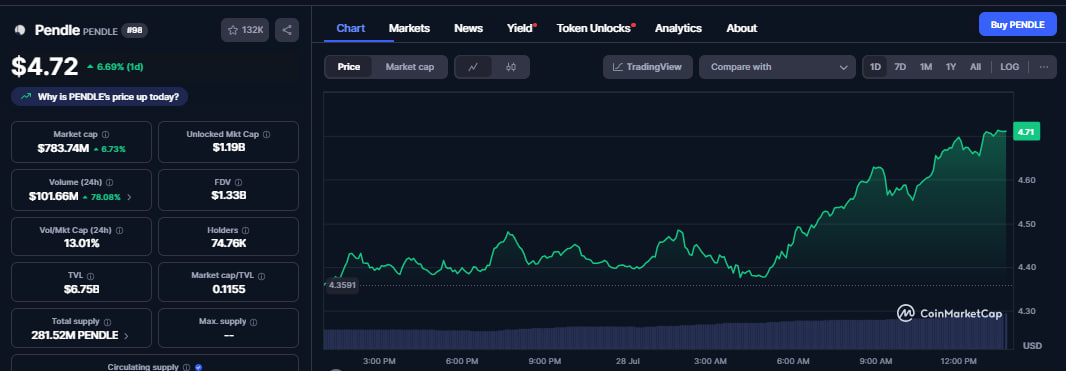Expand Total supply details chevron
The image size is (1066, 371).
[126, 336]
